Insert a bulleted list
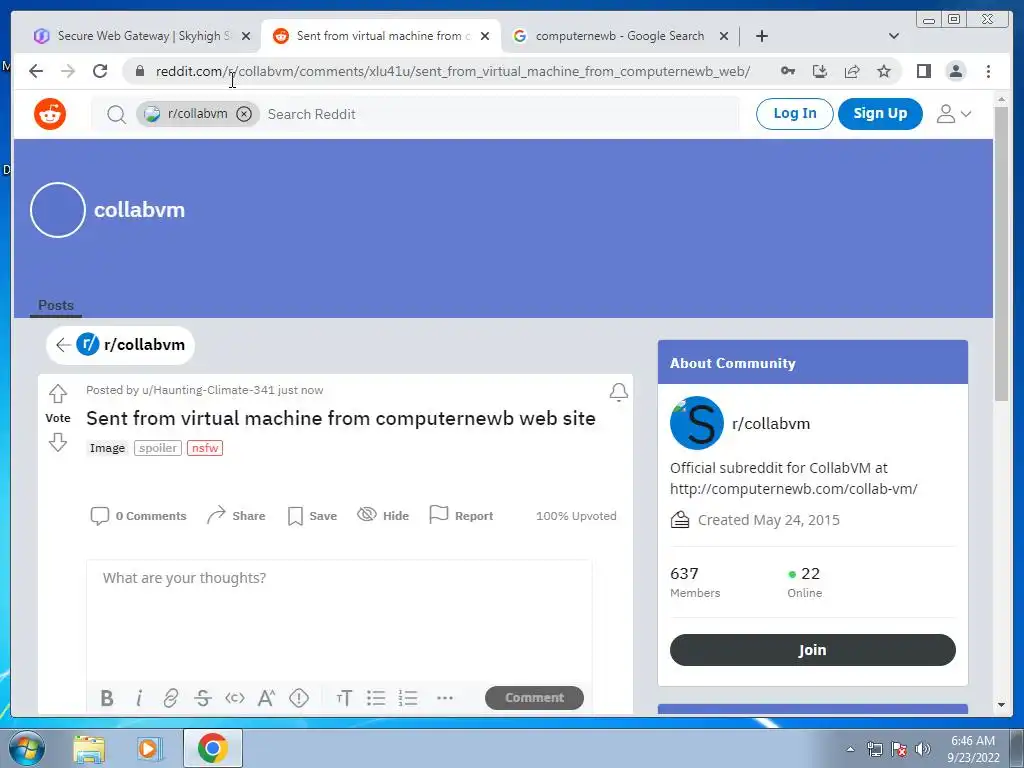1024x768 pixels. [x=376, y=698]
